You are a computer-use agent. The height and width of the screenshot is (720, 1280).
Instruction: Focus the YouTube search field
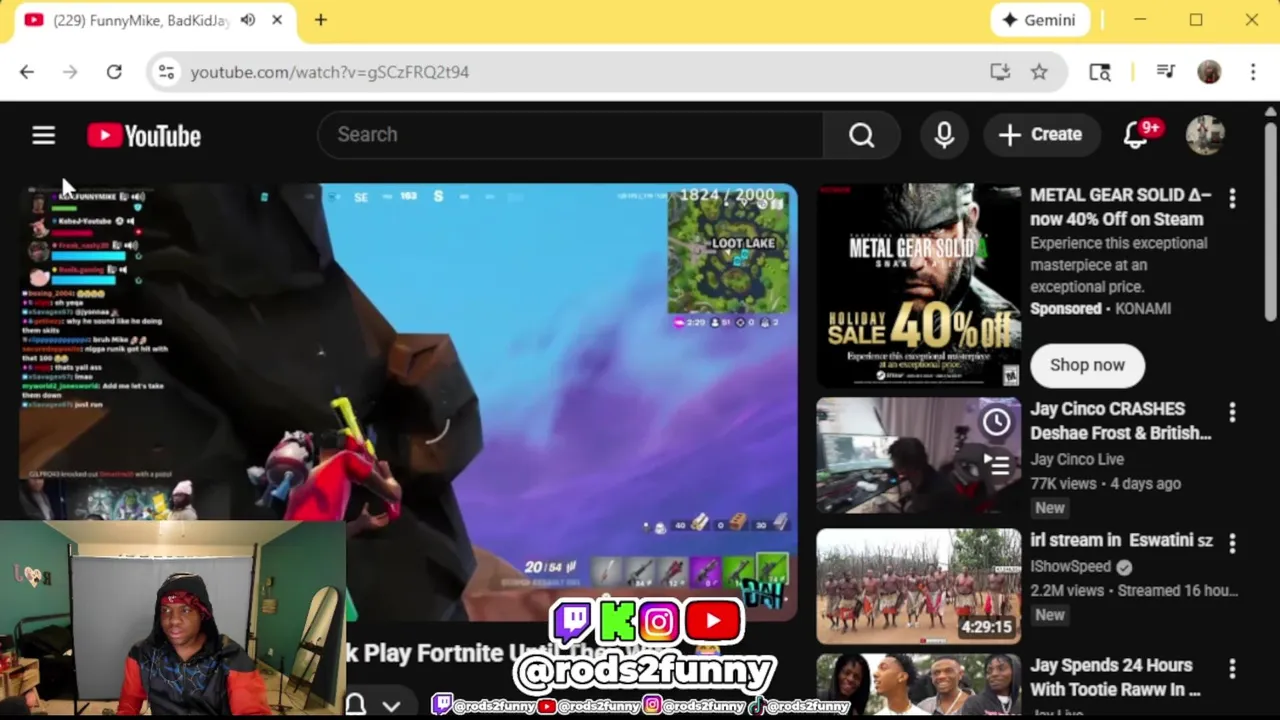tap(570, 135)
